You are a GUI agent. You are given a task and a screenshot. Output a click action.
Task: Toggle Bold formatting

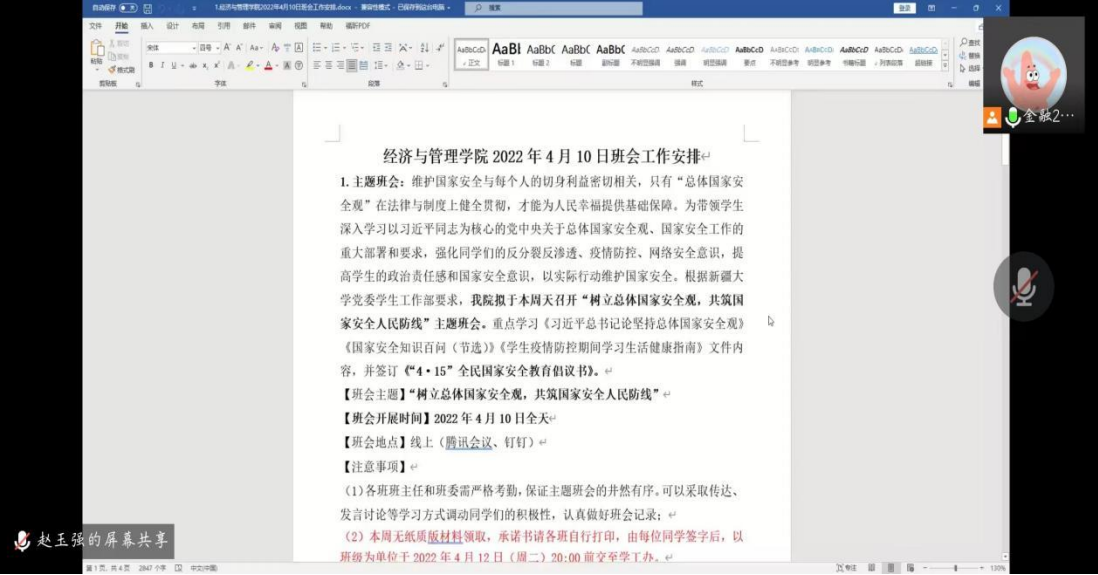(x=151, y=65)
